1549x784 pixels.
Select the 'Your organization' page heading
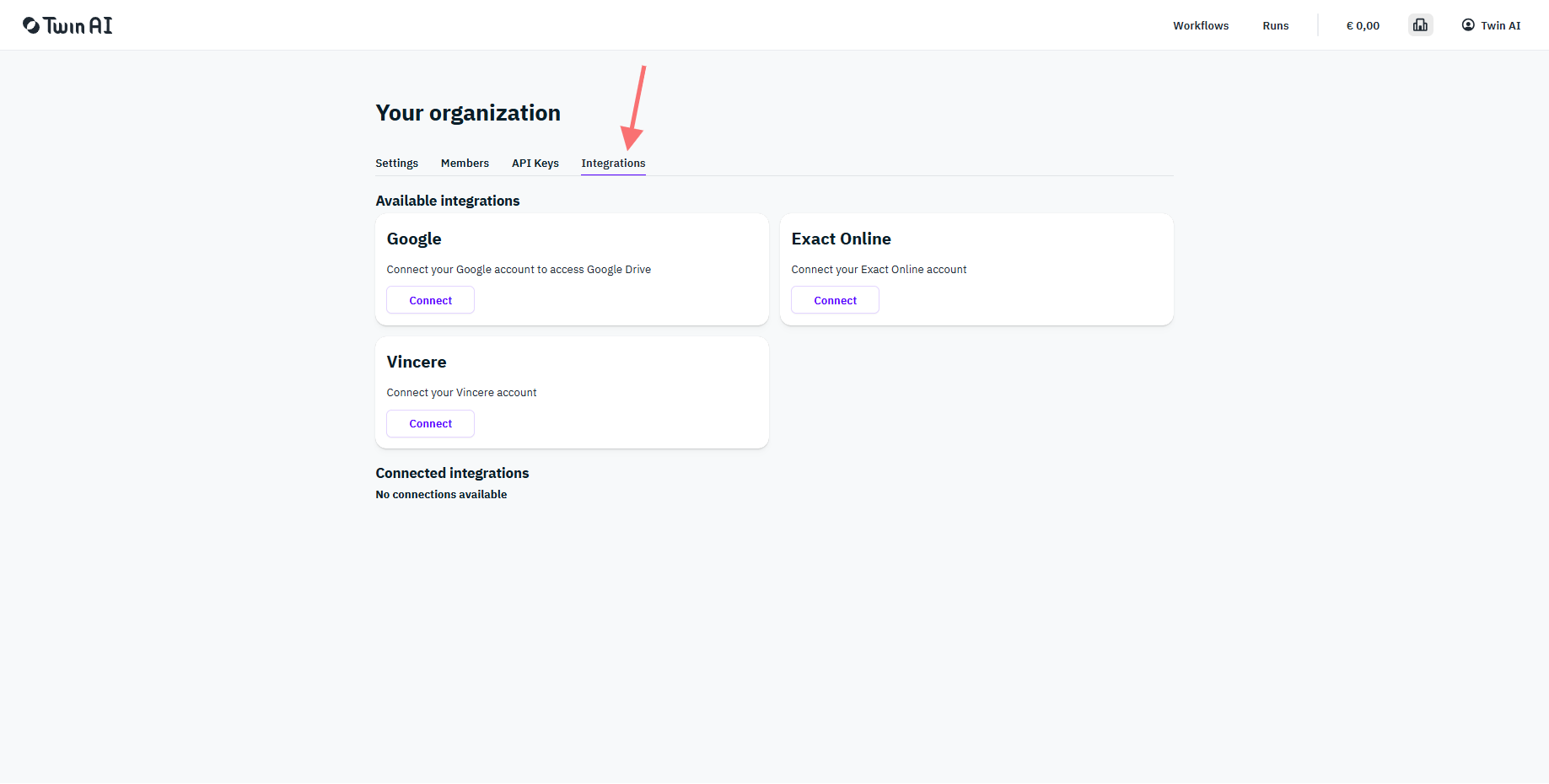(x=468, y=113)
